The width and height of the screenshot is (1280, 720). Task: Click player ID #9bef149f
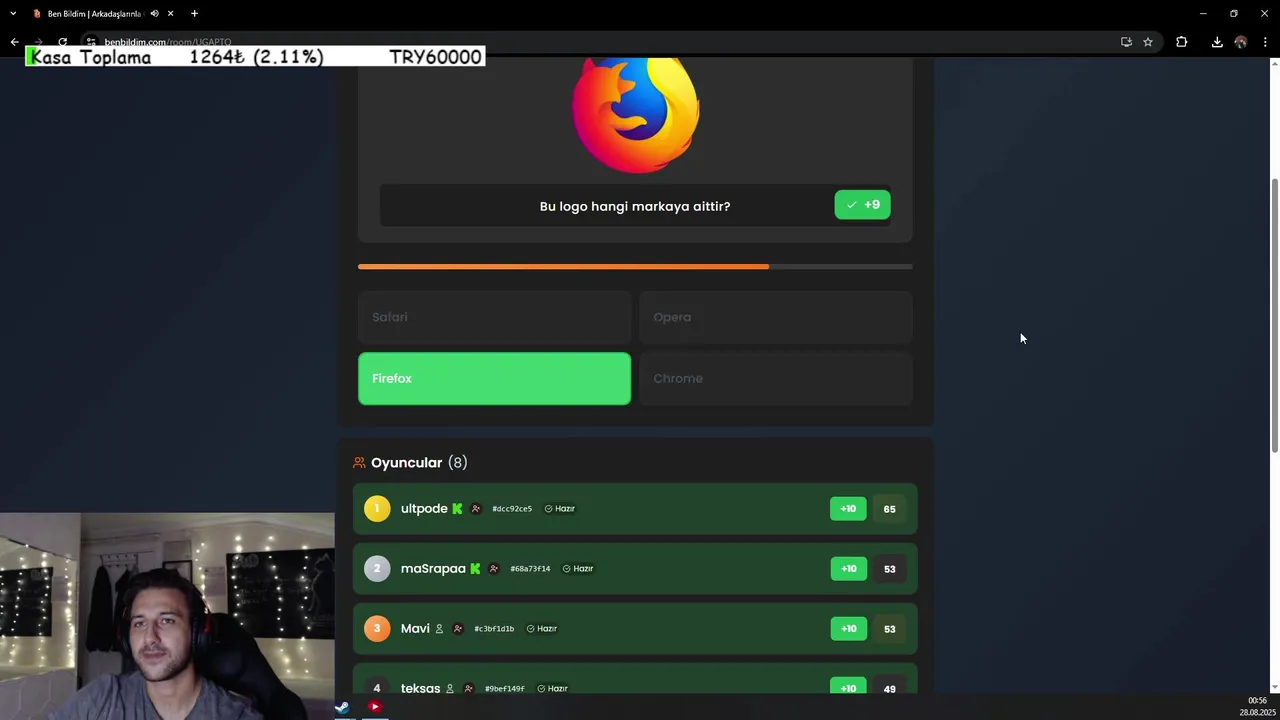pyautogui.click(x=504, y=689)
